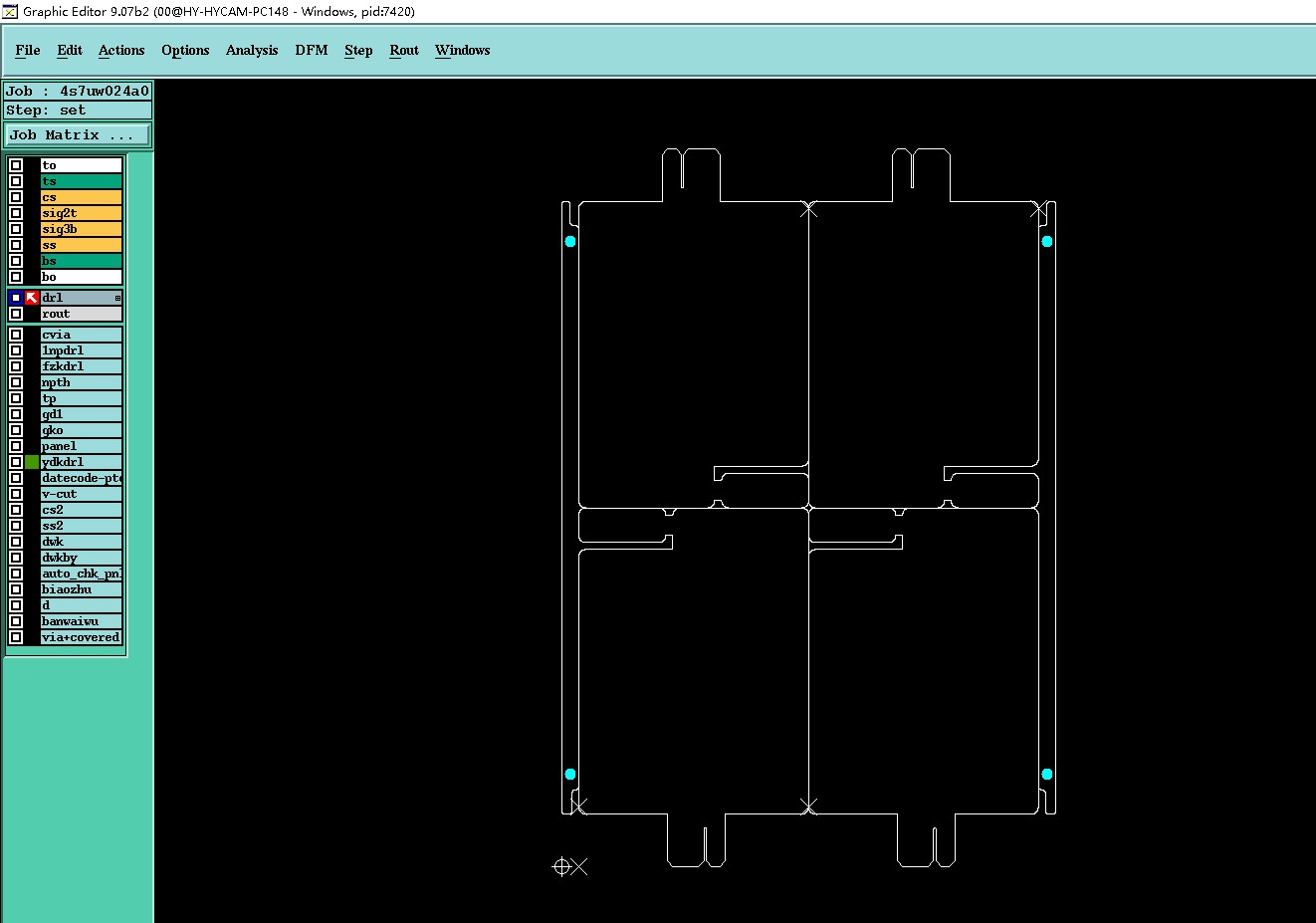Toggle display checkbox of the cs layer
The width and height of the screenshot is (1316, 923).
[16, 197]
